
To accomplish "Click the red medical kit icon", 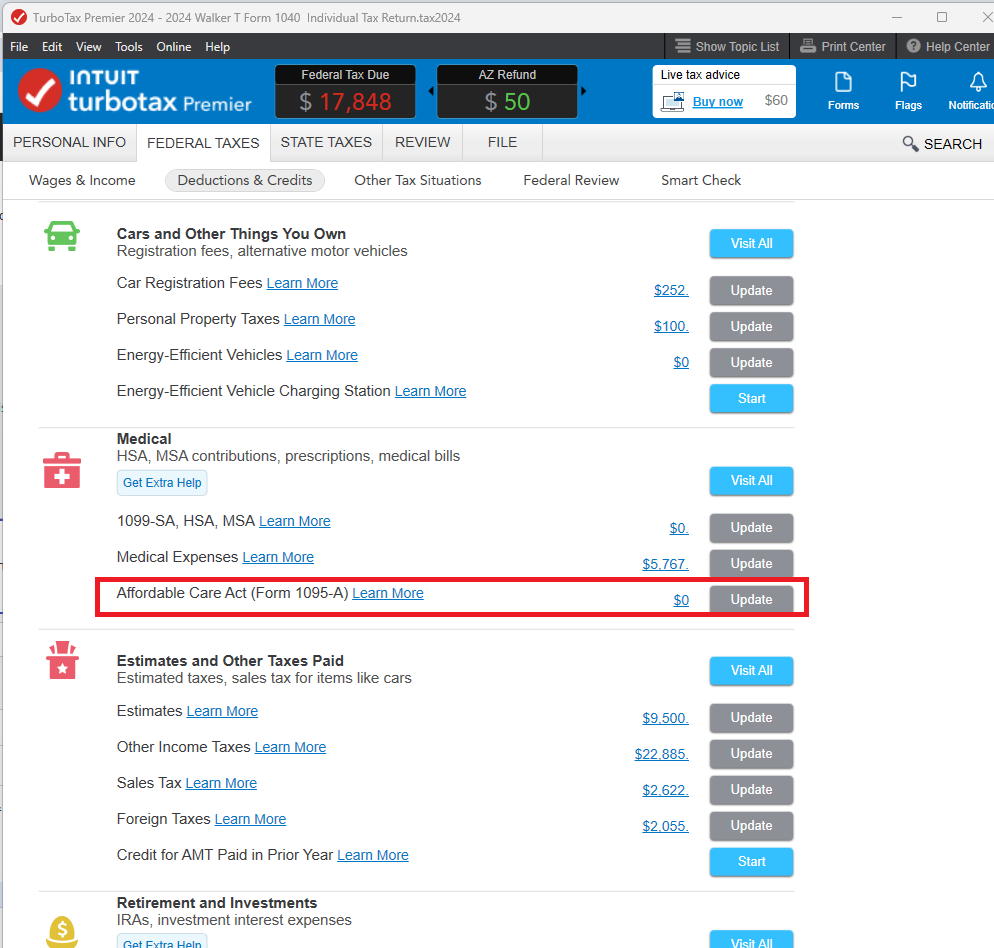I will [x=61, y=471].
